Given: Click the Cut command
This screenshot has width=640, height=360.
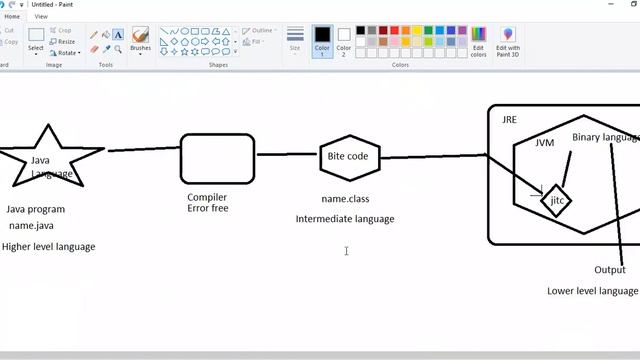Looking at the screenshot, I should click(7, 31).
